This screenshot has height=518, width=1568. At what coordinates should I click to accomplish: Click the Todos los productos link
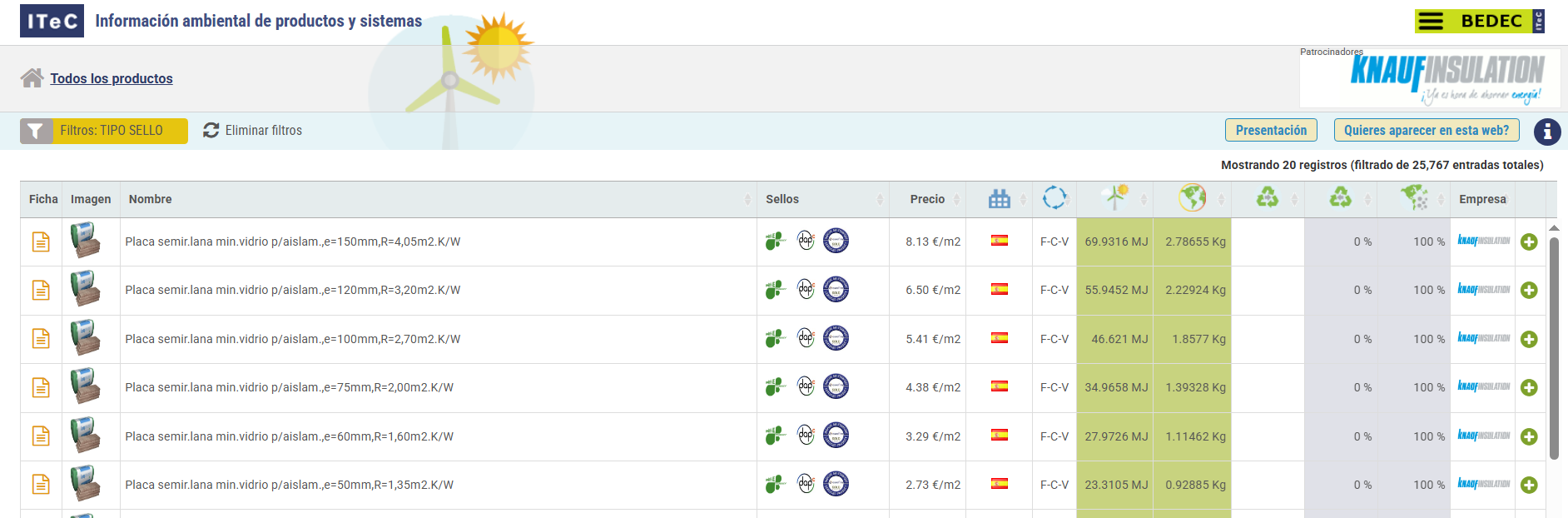[112, 78]
